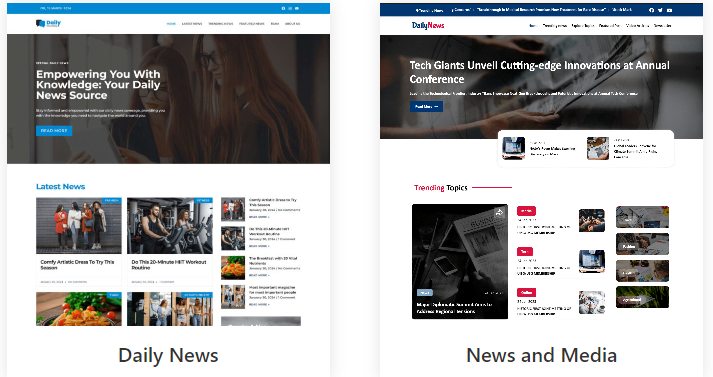The height and width of the screenshot is (377, 713).
Task: Click the third category tile in right column
Action: pos(643,271)
